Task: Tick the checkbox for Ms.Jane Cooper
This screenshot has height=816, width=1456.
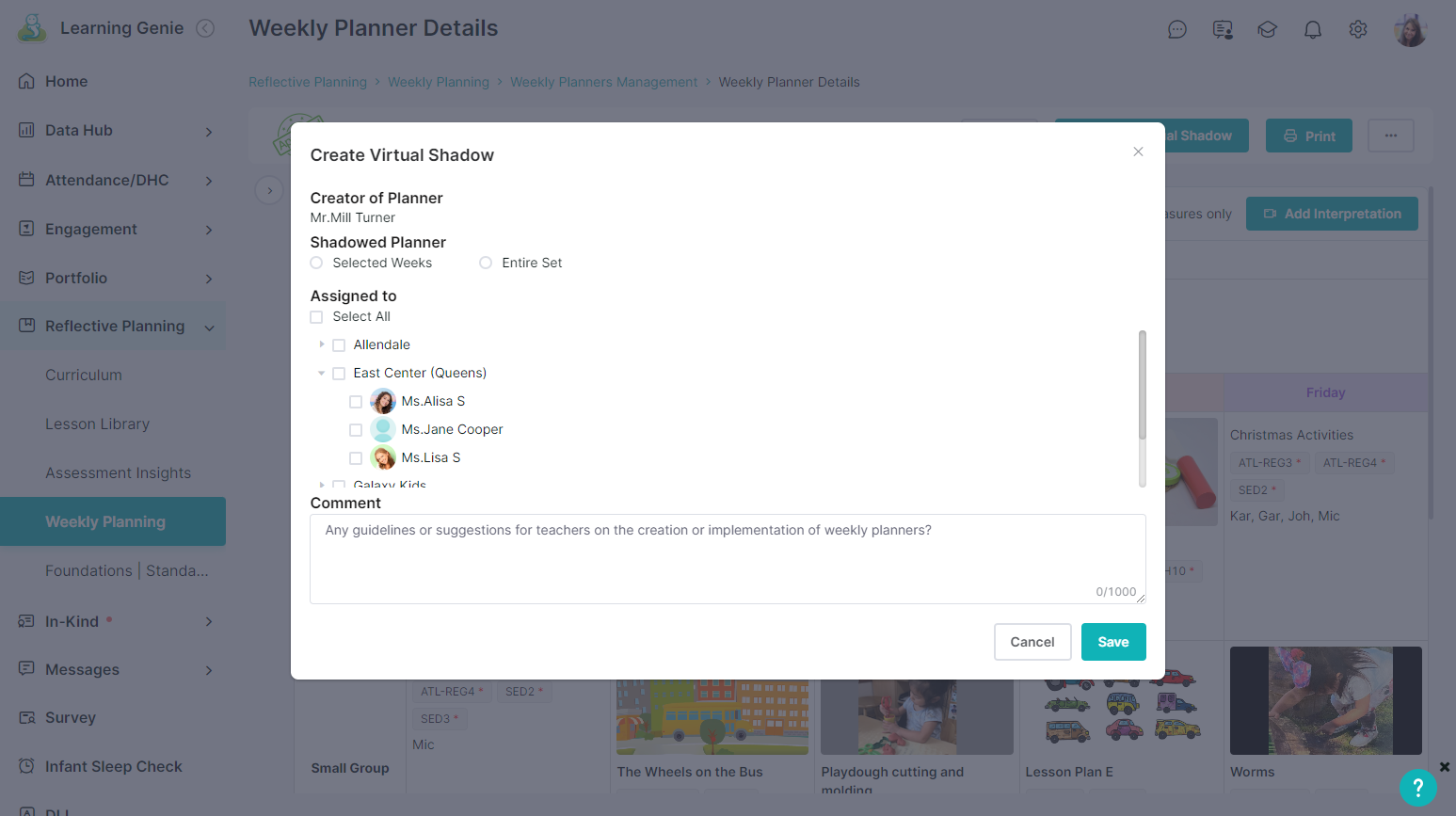Action: 356,430
